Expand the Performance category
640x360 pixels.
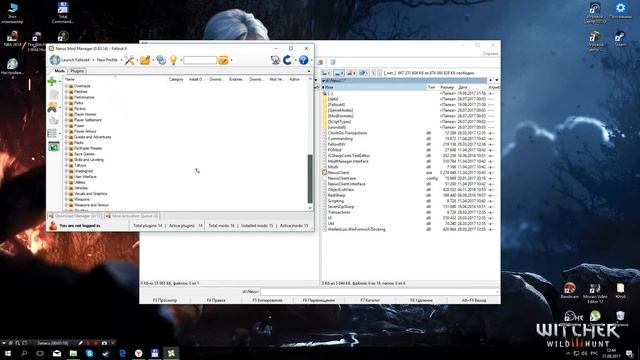pyautogui.click(x=66, y=98)
